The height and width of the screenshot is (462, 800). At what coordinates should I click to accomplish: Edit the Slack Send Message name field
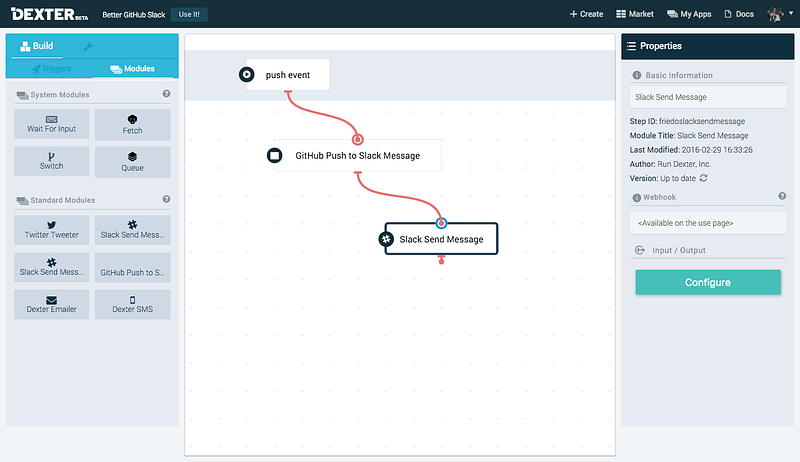click(x=708, y=97)
